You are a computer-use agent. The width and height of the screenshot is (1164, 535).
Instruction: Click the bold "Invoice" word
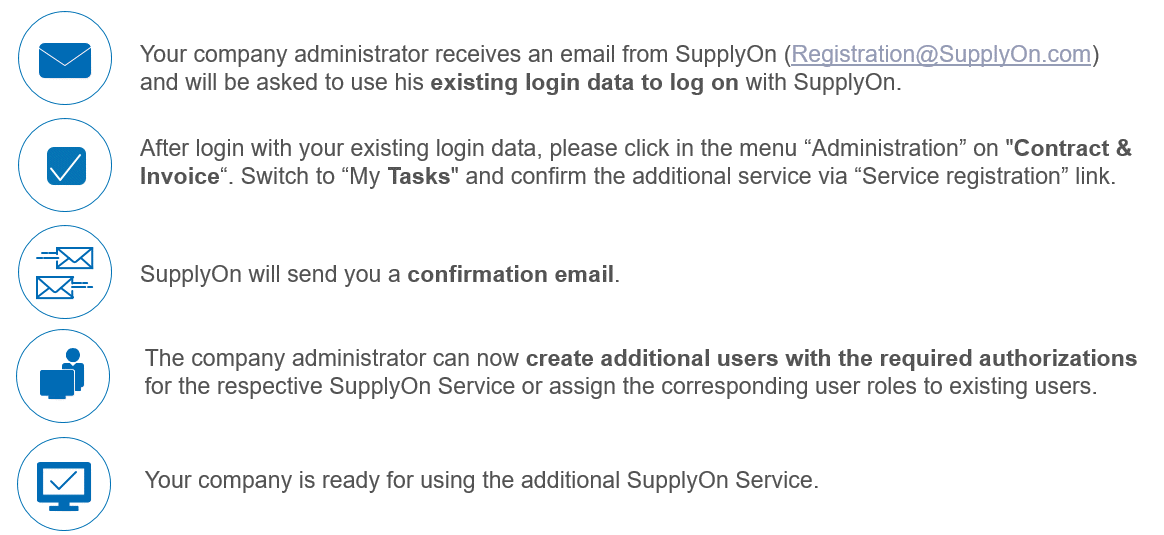tap(180, 177)
